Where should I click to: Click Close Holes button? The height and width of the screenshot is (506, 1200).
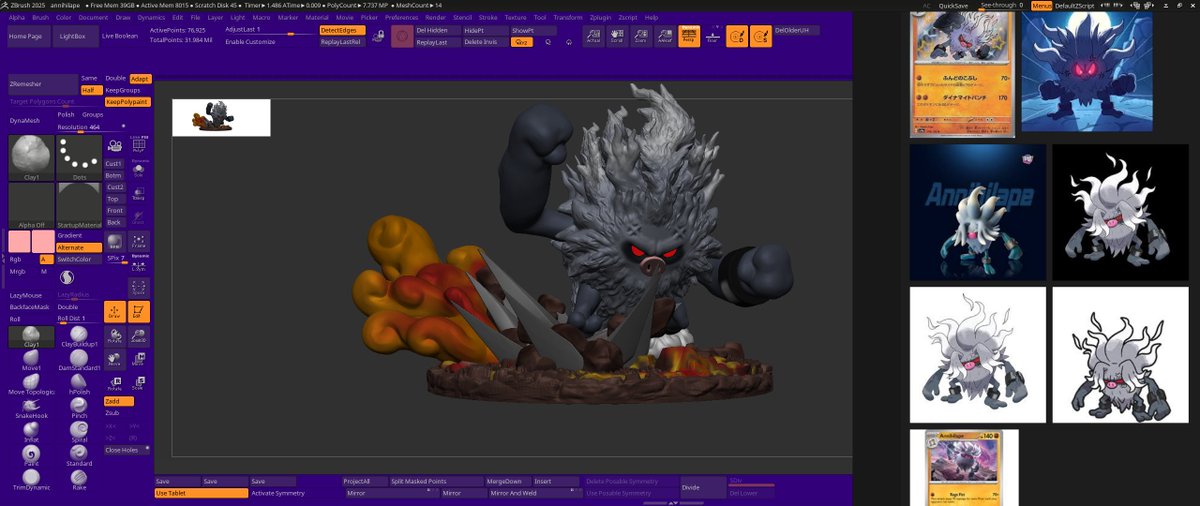pyautogui.click(x=125, y=450)
